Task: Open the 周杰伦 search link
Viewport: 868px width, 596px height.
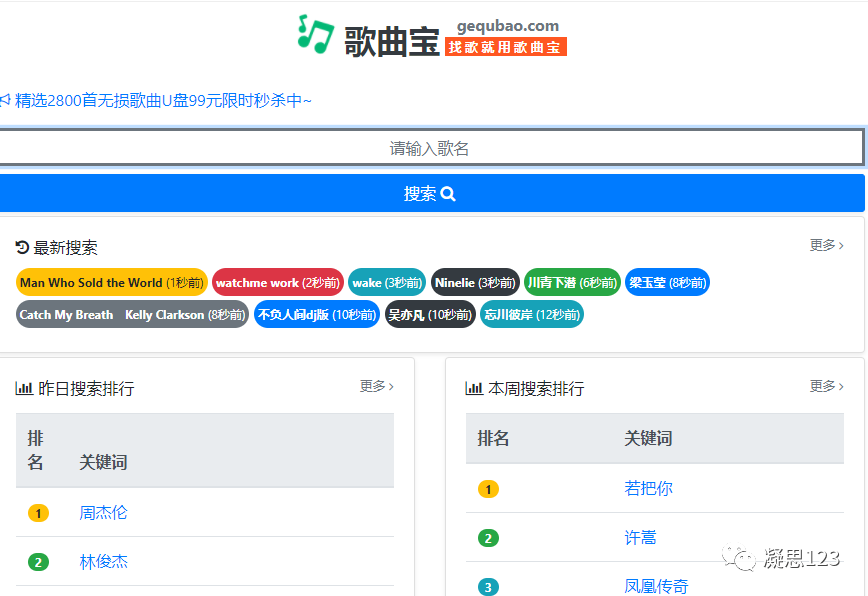Action: [x=103, y=512]
